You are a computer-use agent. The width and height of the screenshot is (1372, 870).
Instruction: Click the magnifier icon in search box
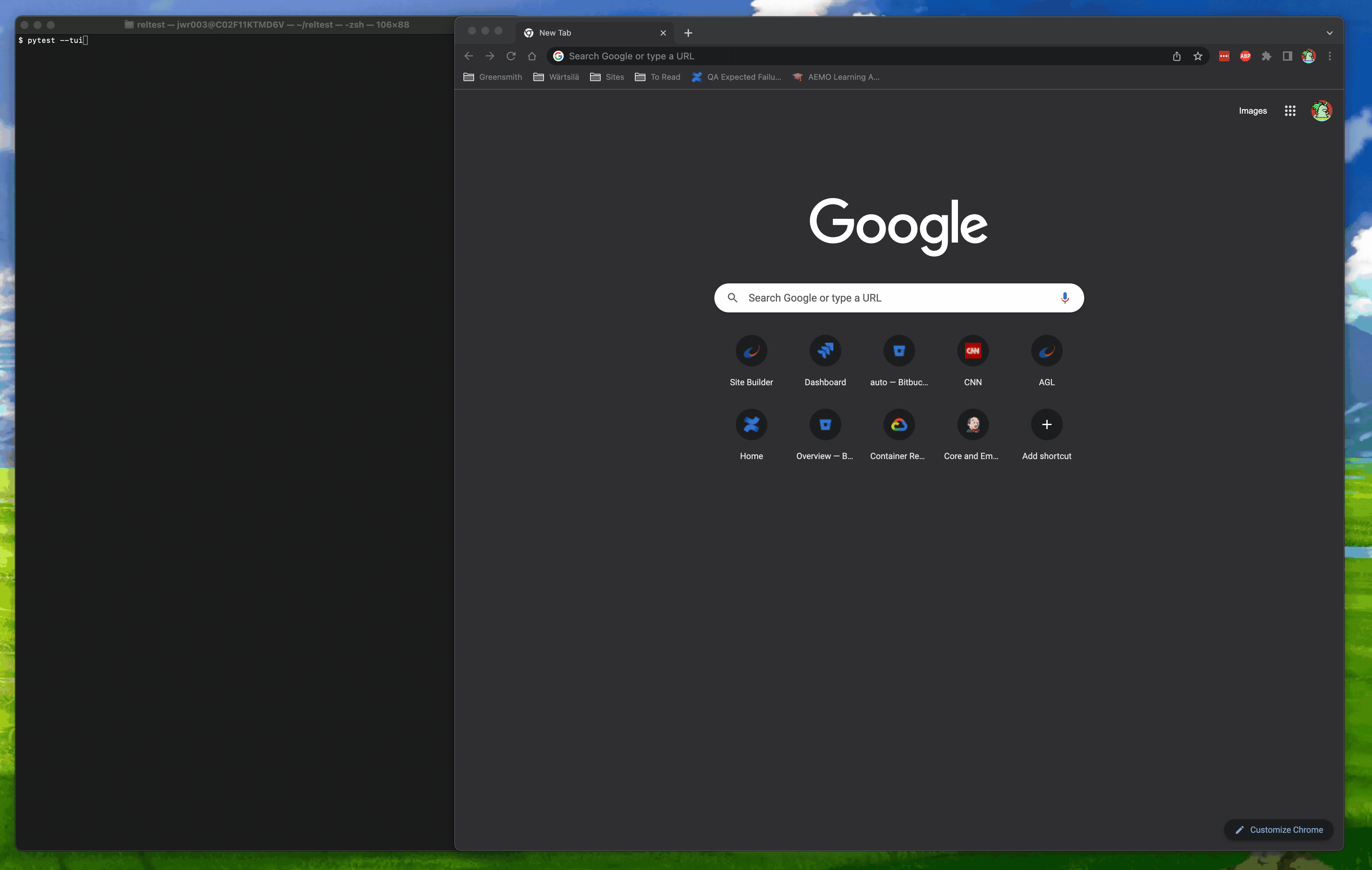(x=733, y=298)
